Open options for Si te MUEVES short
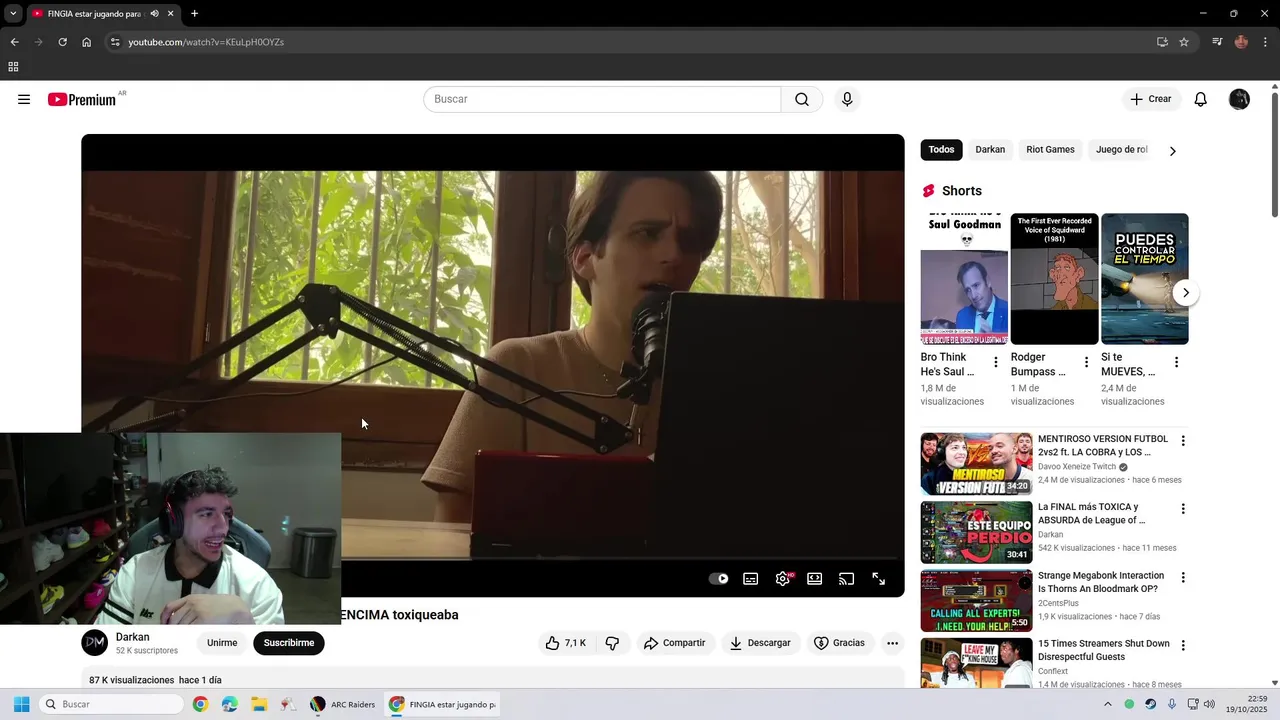 coord(1176,362)
